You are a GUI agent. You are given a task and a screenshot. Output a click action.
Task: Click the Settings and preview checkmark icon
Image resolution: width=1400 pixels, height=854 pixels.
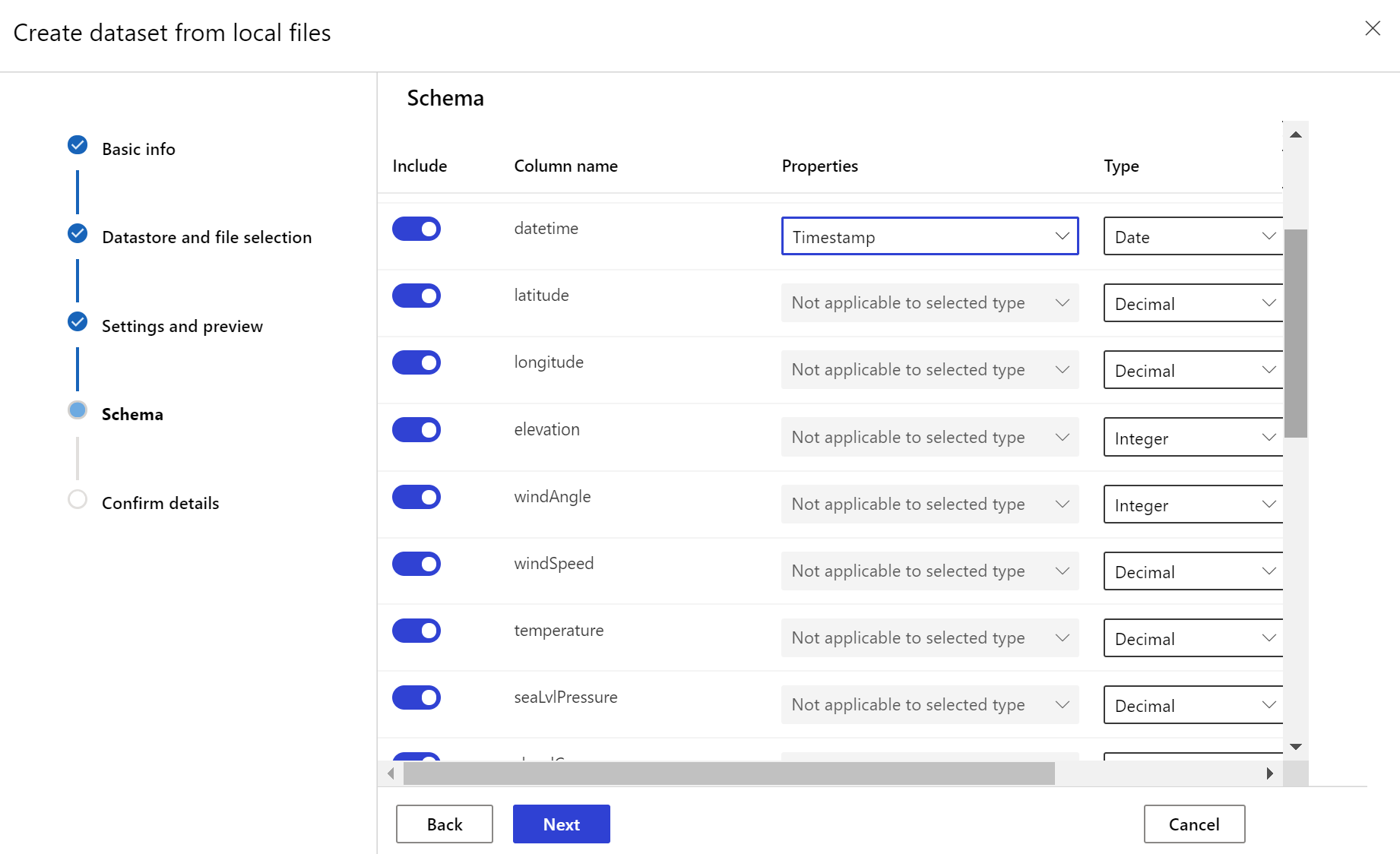pyautogui.click(x=78, y=322)
